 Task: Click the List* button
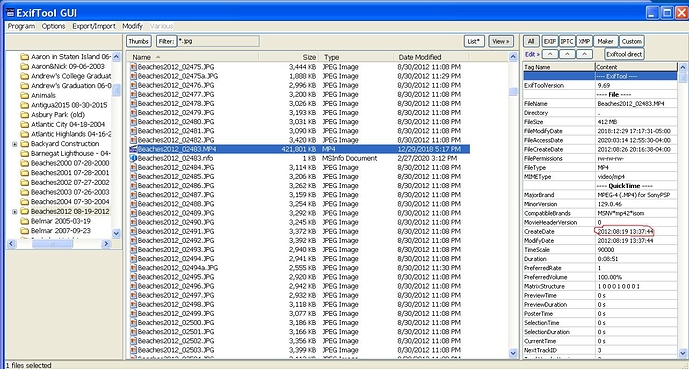(474, 41)
